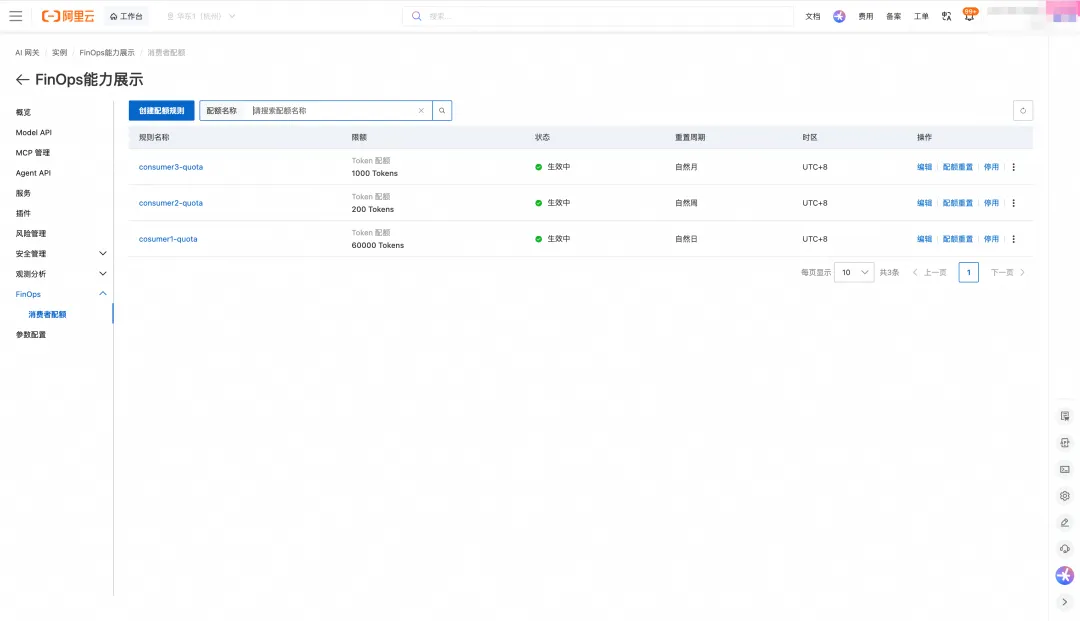
Task: Click the quota name search input
Action: point(331,110)
